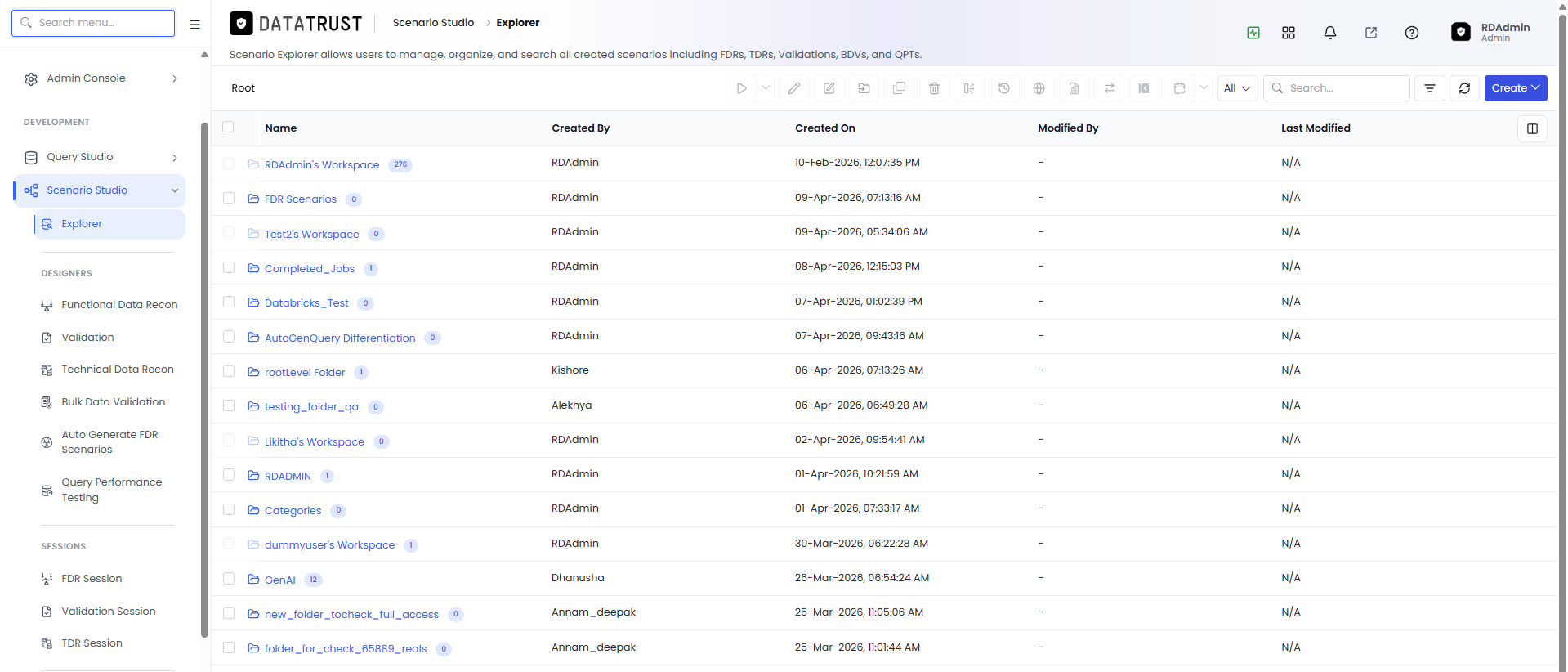Check the GenAI row checkbox

[229, 579]
